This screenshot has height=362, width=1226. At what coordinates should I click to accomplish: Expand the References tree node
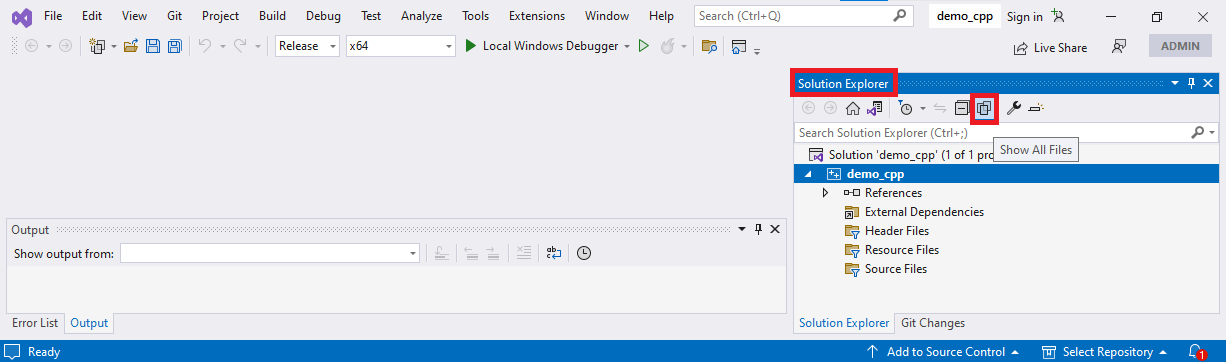pyautogui.click(x=825, y=193)
